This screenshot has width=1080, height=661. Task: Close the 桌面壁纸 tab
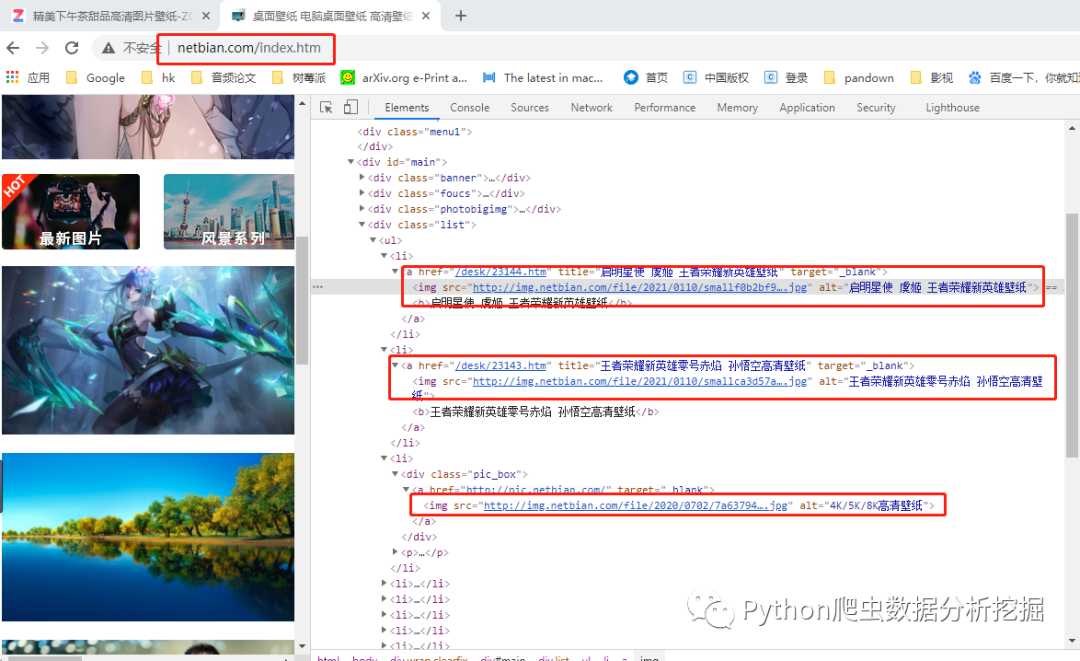(x=426, y=15)
